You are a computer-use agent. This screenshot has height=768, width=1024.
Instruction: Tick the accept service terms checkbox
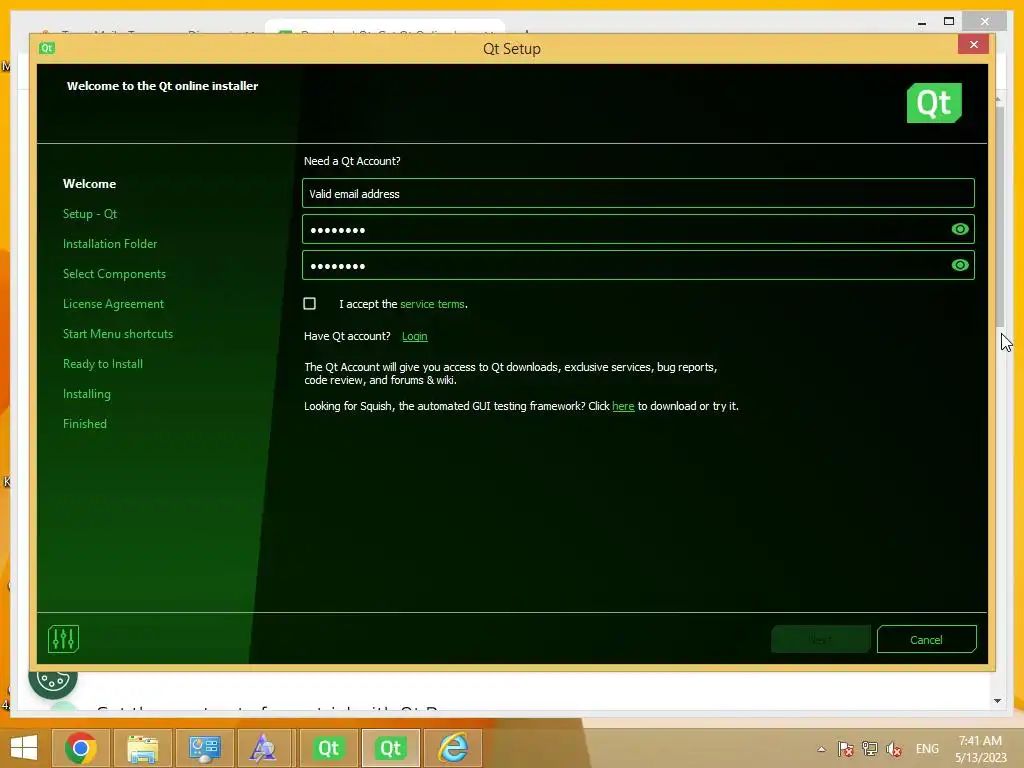click(310, 304)
